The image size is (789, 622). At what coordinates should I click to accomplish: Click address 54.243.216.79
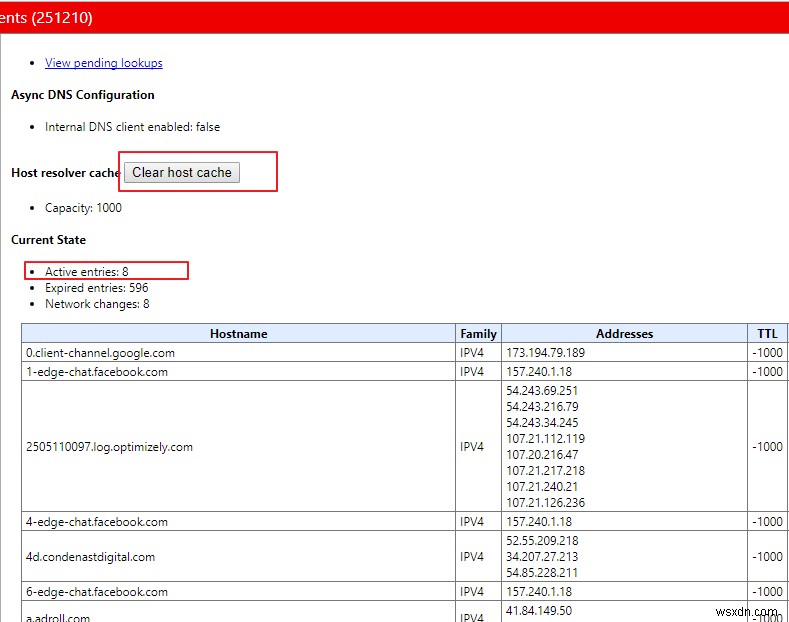tap(542, 407)
